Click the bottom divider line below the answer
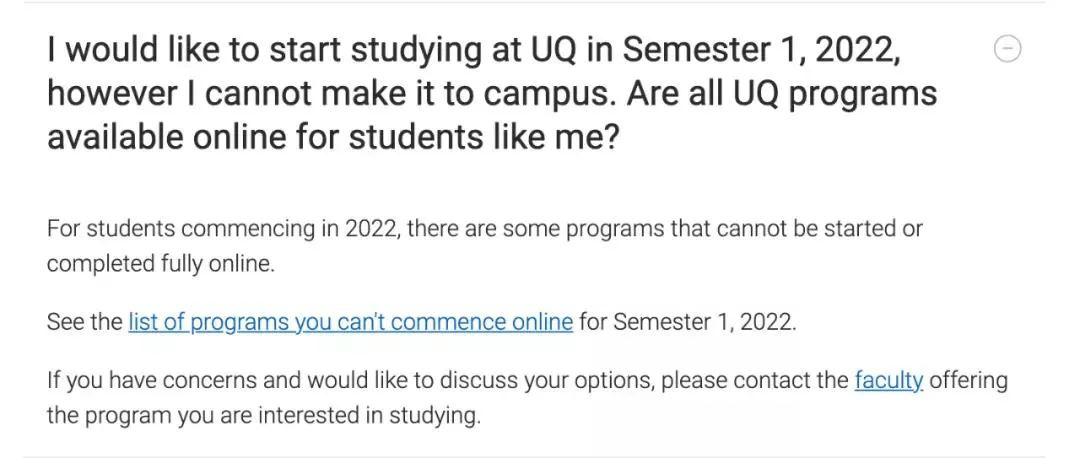This screenshot has width=1080, height=458. coord(534,455)
